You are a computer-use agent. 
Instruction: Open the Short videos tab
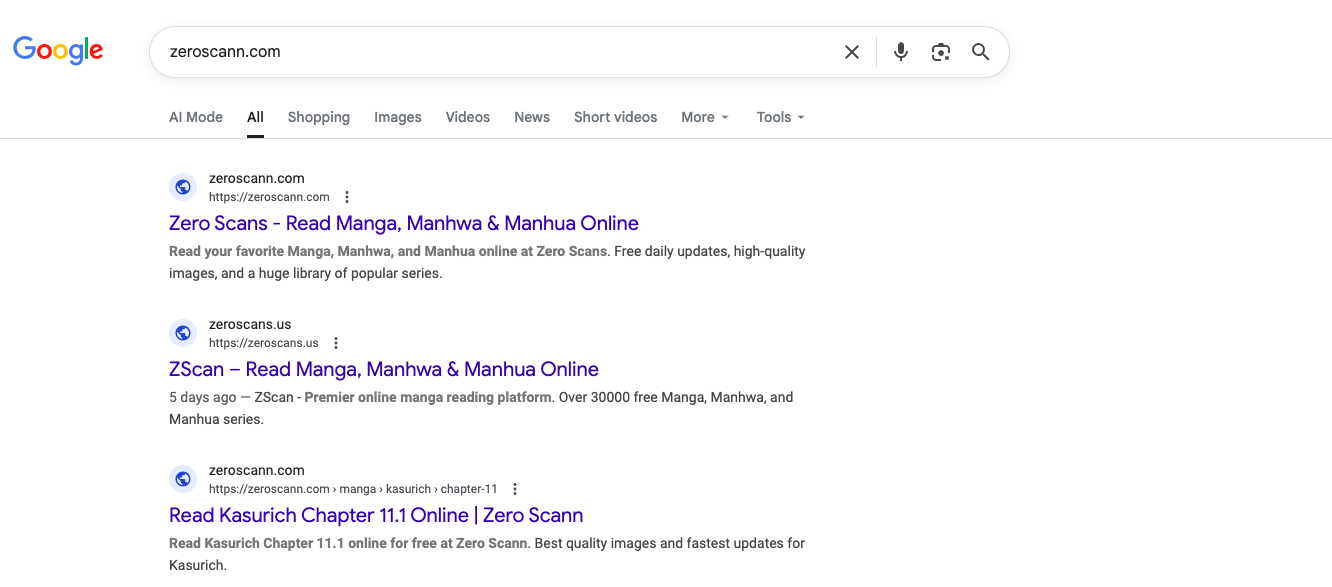coord(615,117)
